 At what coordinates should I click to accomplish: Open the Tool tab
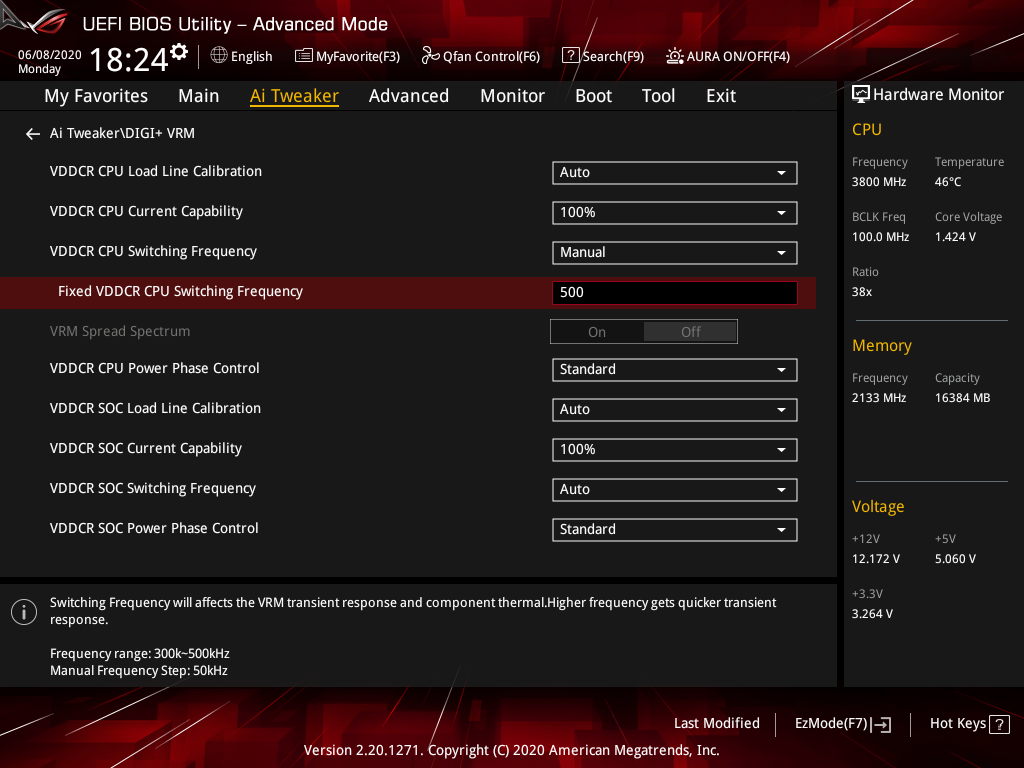pyautogui.click(x=658, y=96)
